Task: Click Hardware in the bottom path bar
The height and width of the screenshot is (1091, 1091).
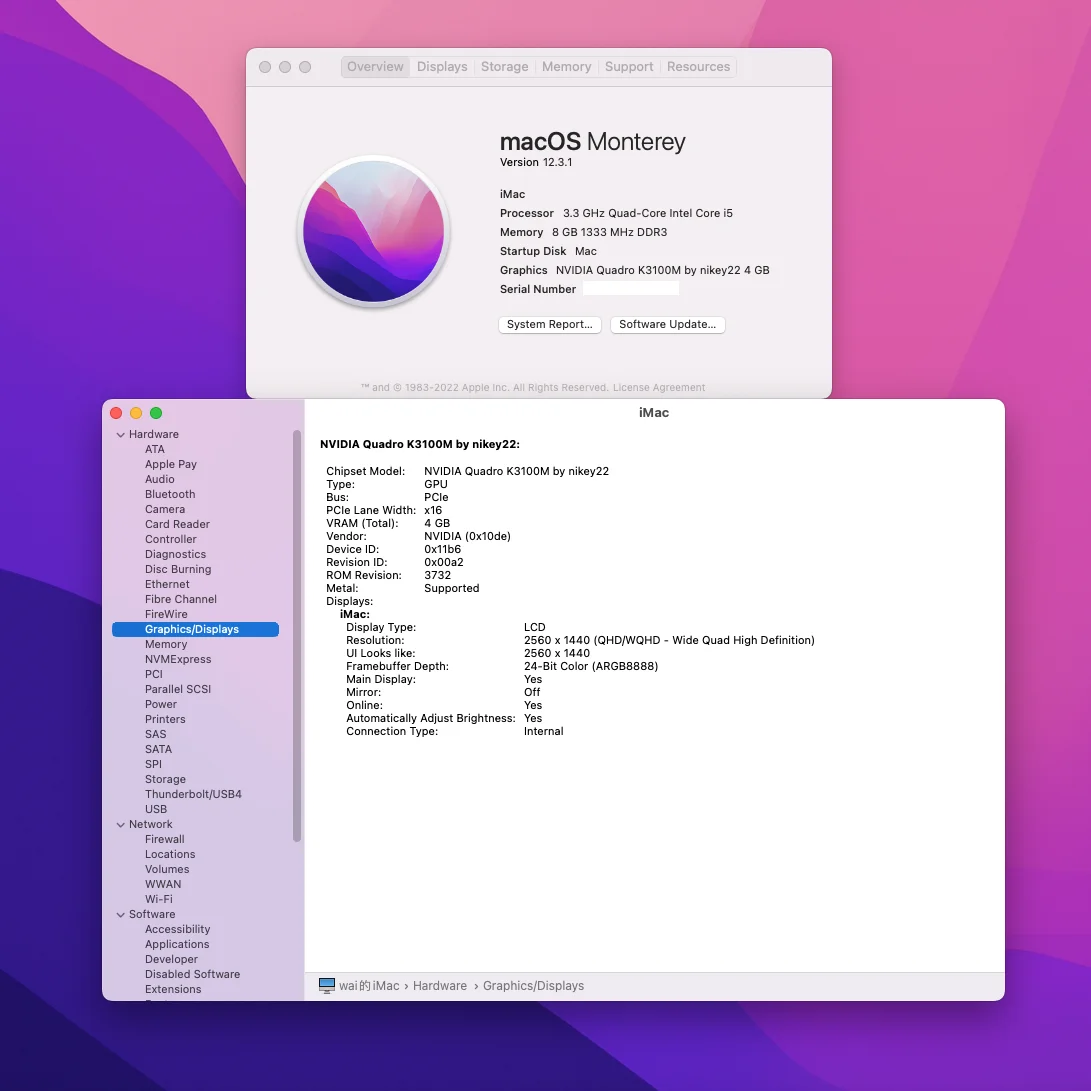Action: click(440, 985)
